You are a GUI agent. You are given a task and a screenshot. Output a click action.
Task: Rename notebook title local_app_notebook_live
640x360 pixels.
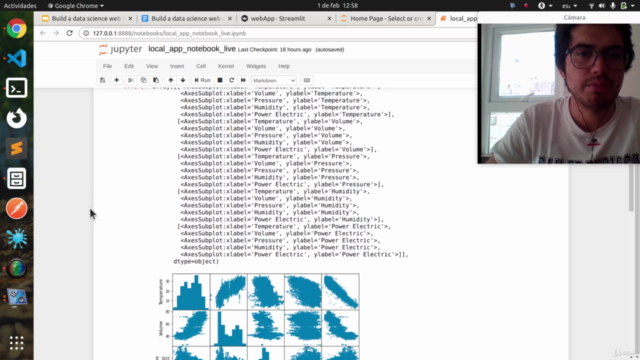click(x=192, y=49)
